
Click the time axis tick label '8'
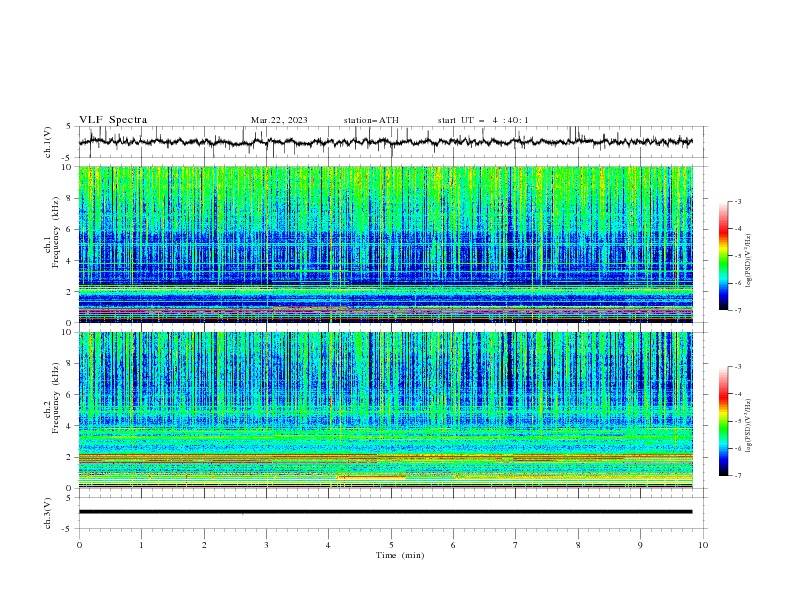(578, 545)
